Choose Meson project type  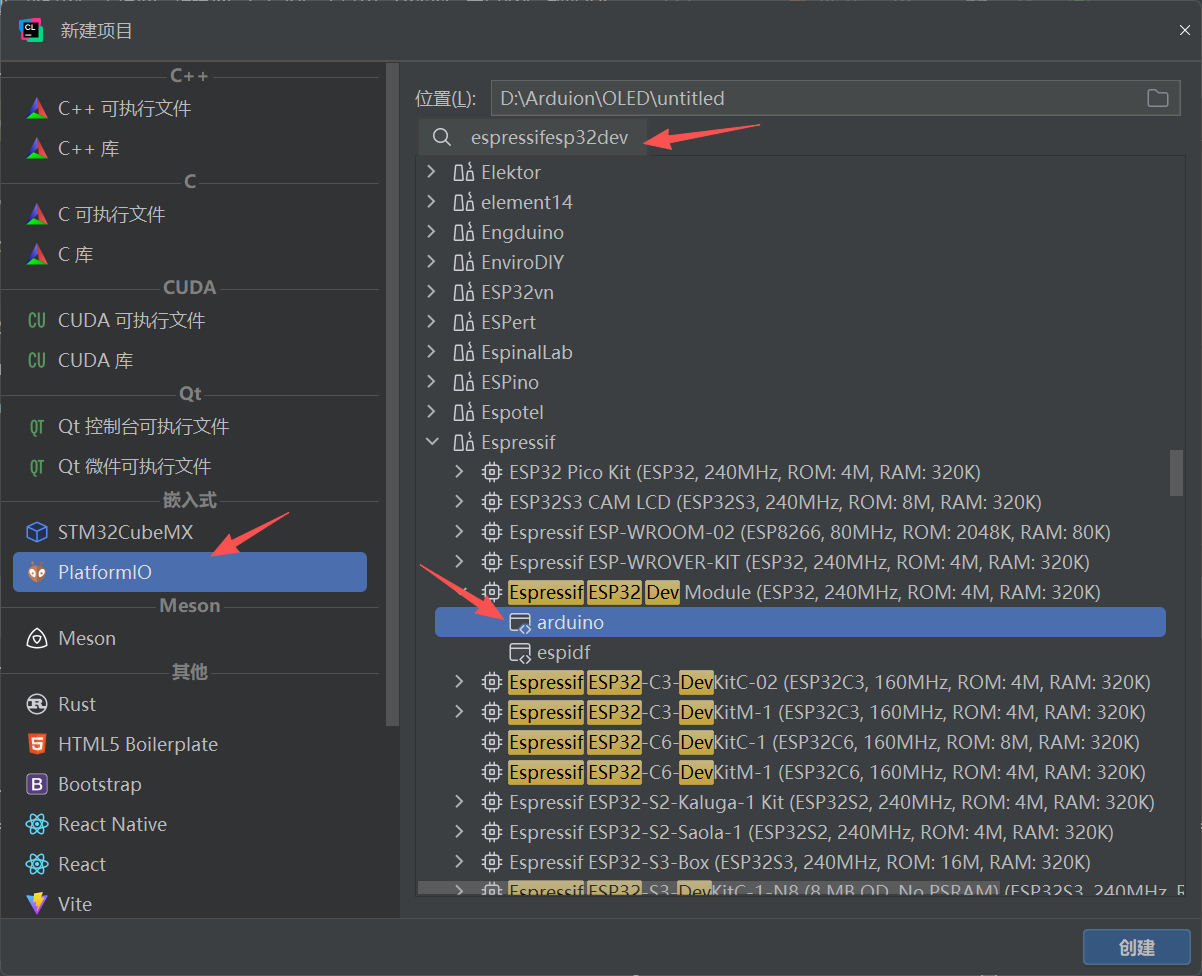(x=190, y=638)
